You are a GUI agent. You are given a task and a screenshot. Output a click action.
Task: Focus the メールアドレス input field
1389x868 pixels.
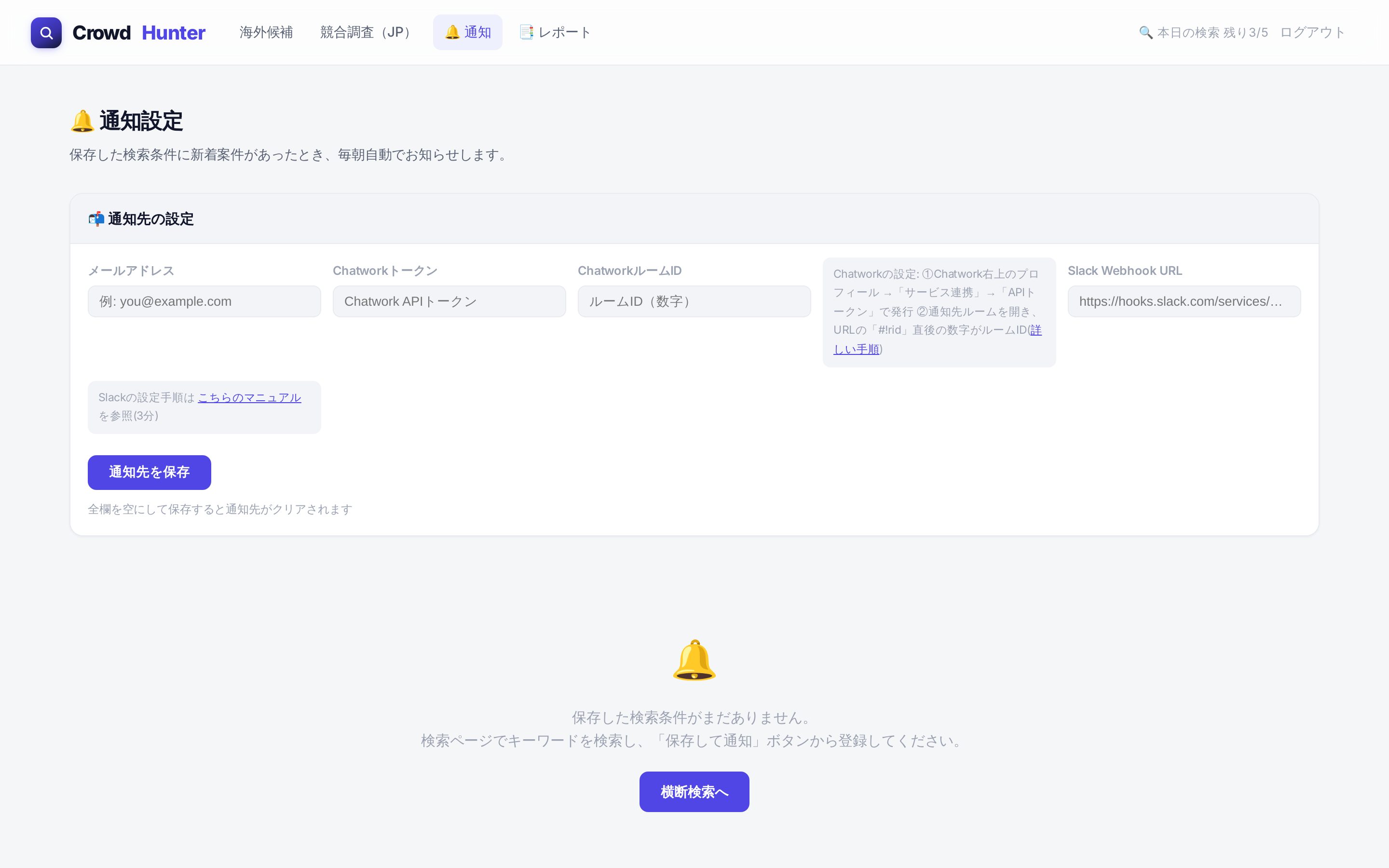(204, 301)
